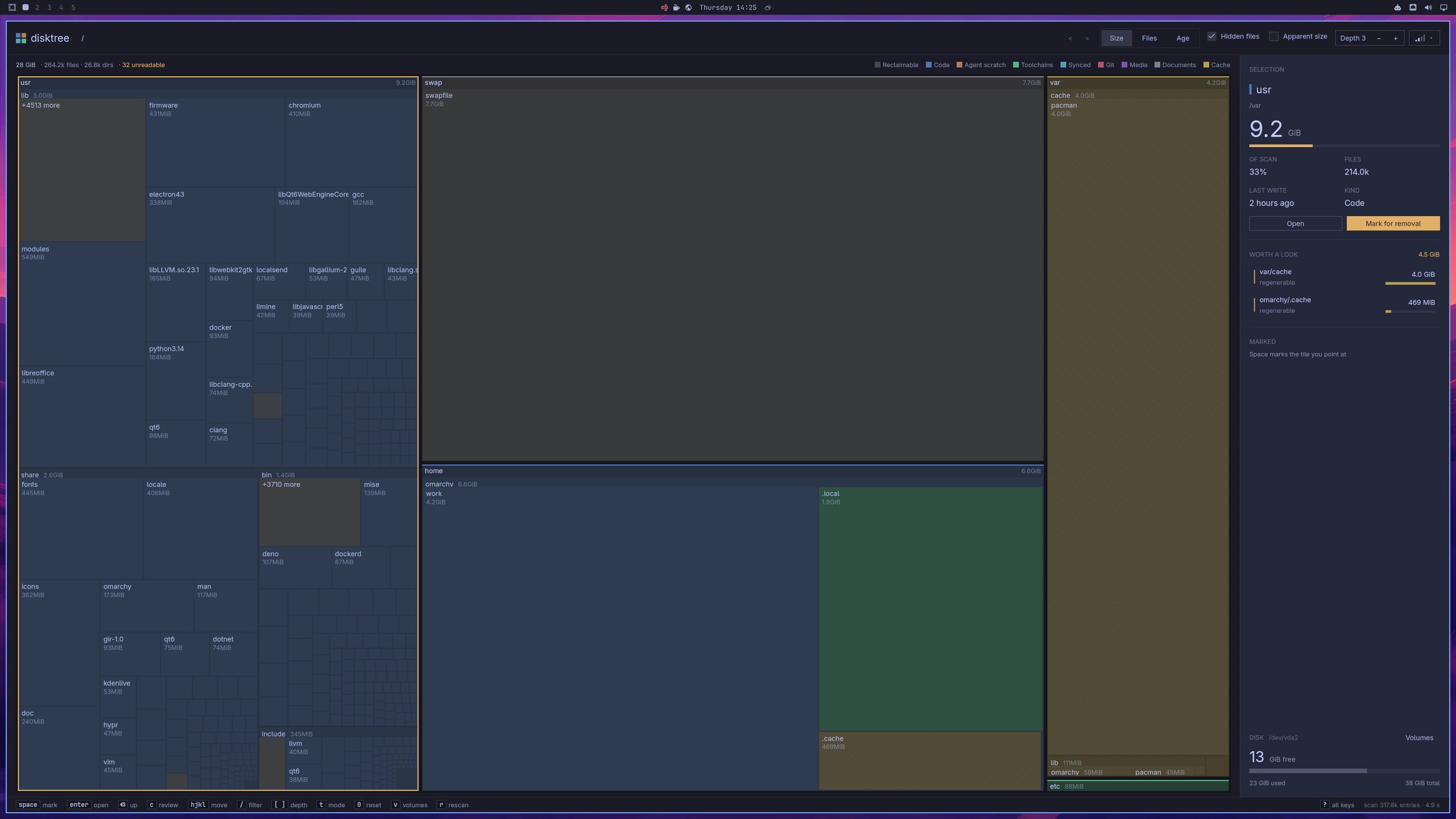Image resolution: width=1456 pixels, height=819 pixels.
Task: Open the volume icon in system tray
Action: (x=1428, y=7)
